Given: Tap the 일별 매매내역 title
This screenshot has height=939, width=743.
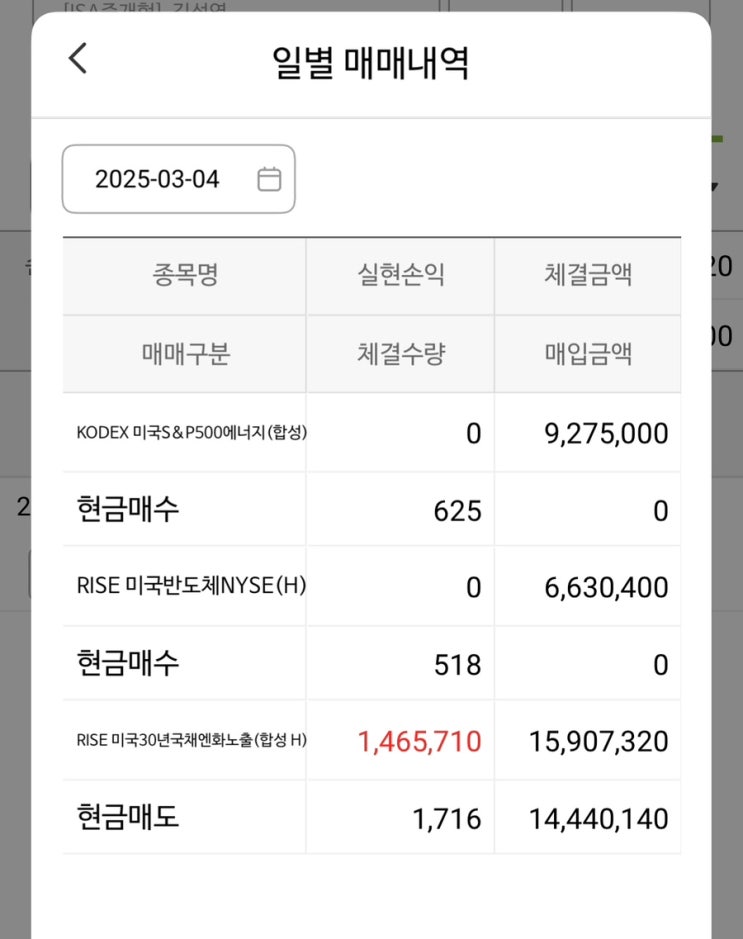Looking at the screenshot, I should pyautogui.click(x=371, y=62).
